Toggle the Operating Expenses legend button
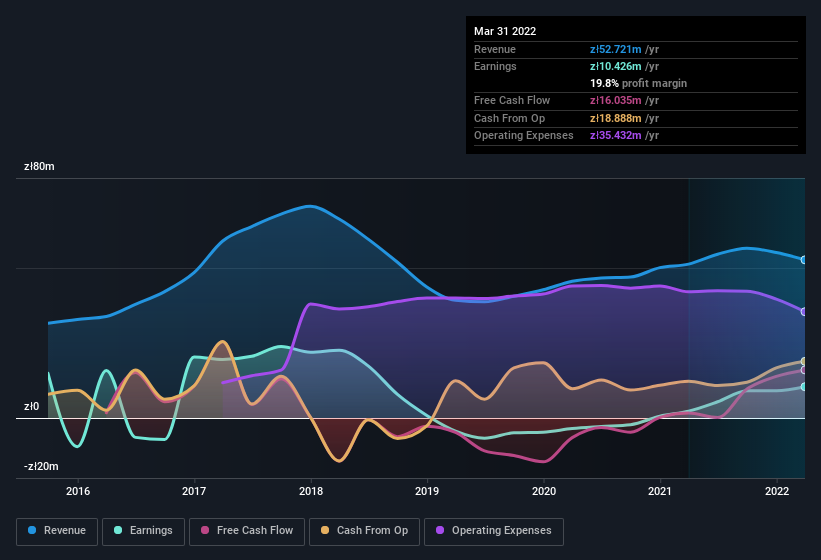821x560 pixels. 493,531
